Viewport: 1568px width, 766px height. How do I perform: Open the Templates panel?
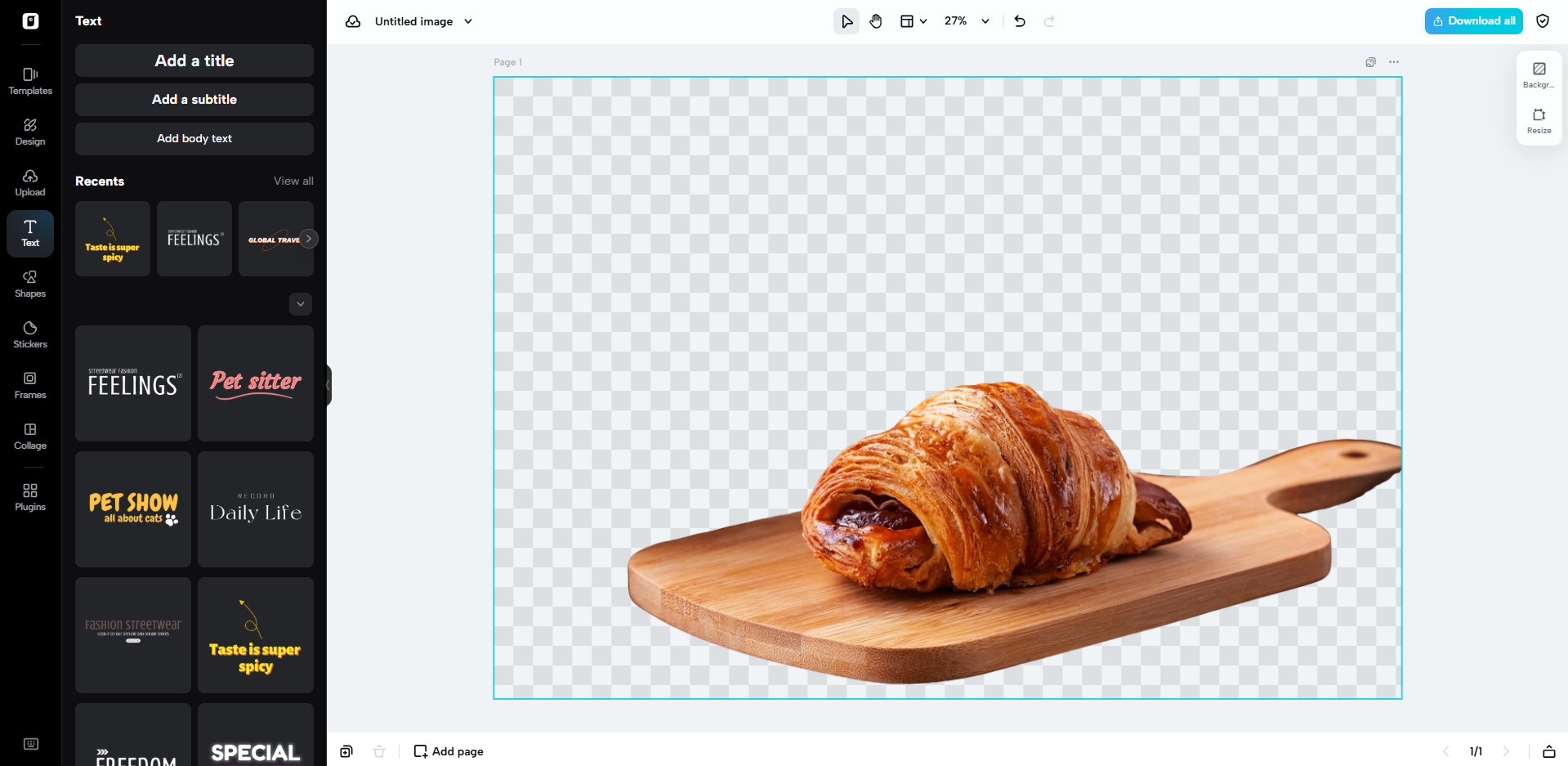tap(29, 80)
